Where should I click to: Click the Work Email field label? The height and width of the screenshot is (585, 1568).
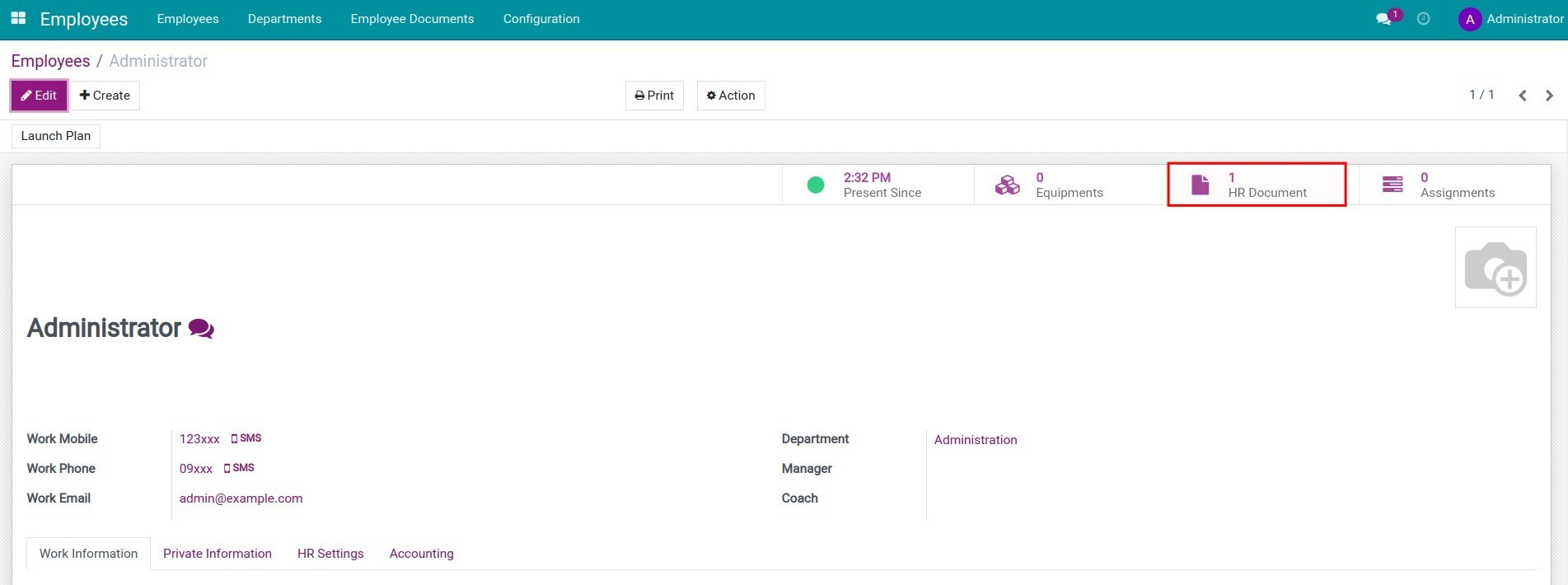(59, 498)
